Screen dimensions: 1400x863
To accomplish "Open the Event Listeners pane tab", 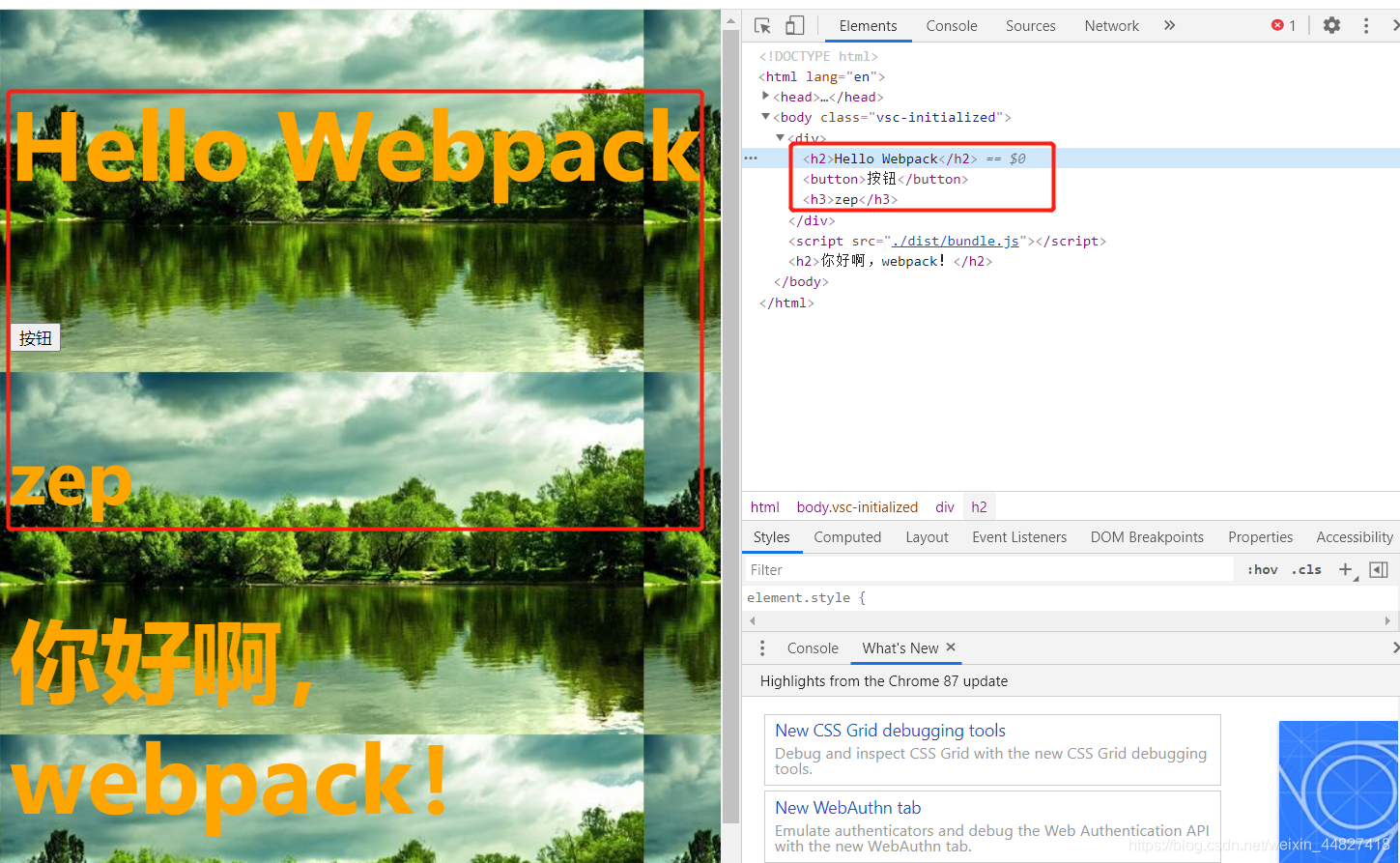I will click(1019, 537).
